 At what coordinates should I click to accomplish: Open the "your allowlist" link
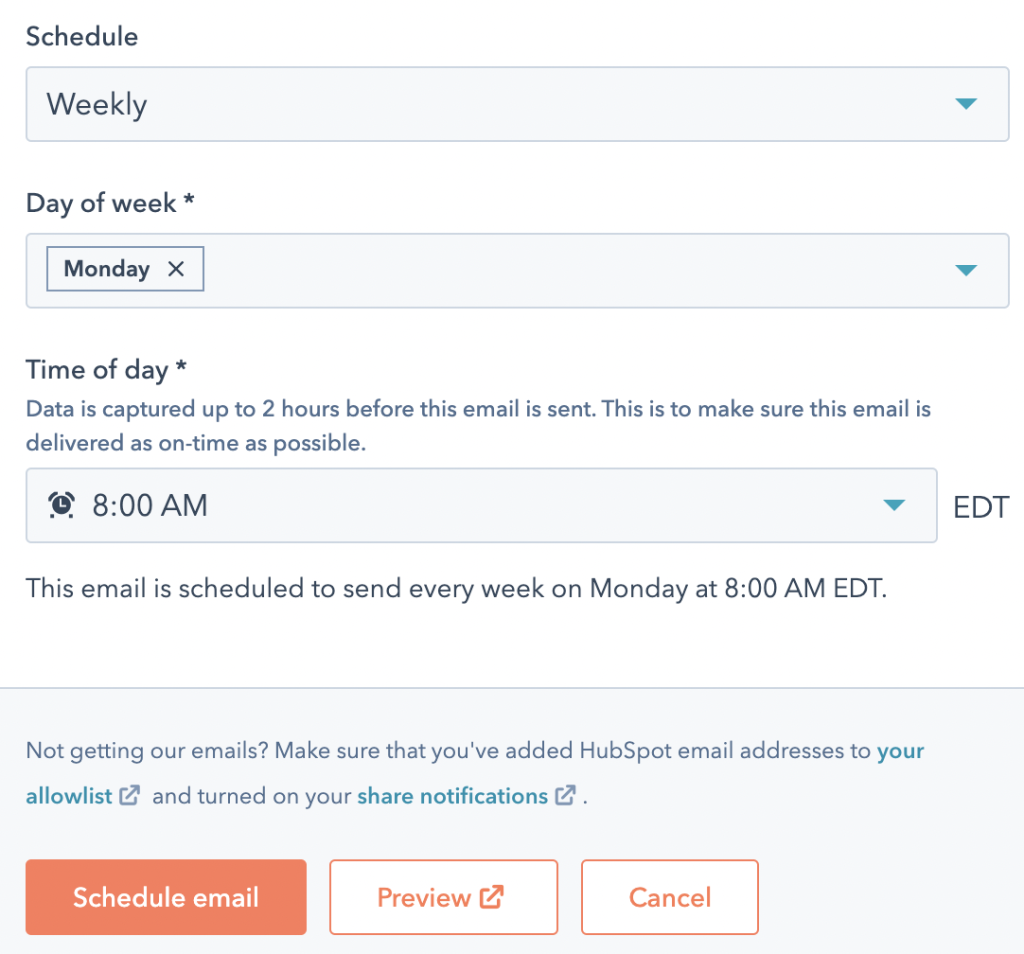[x=899, y=751]
